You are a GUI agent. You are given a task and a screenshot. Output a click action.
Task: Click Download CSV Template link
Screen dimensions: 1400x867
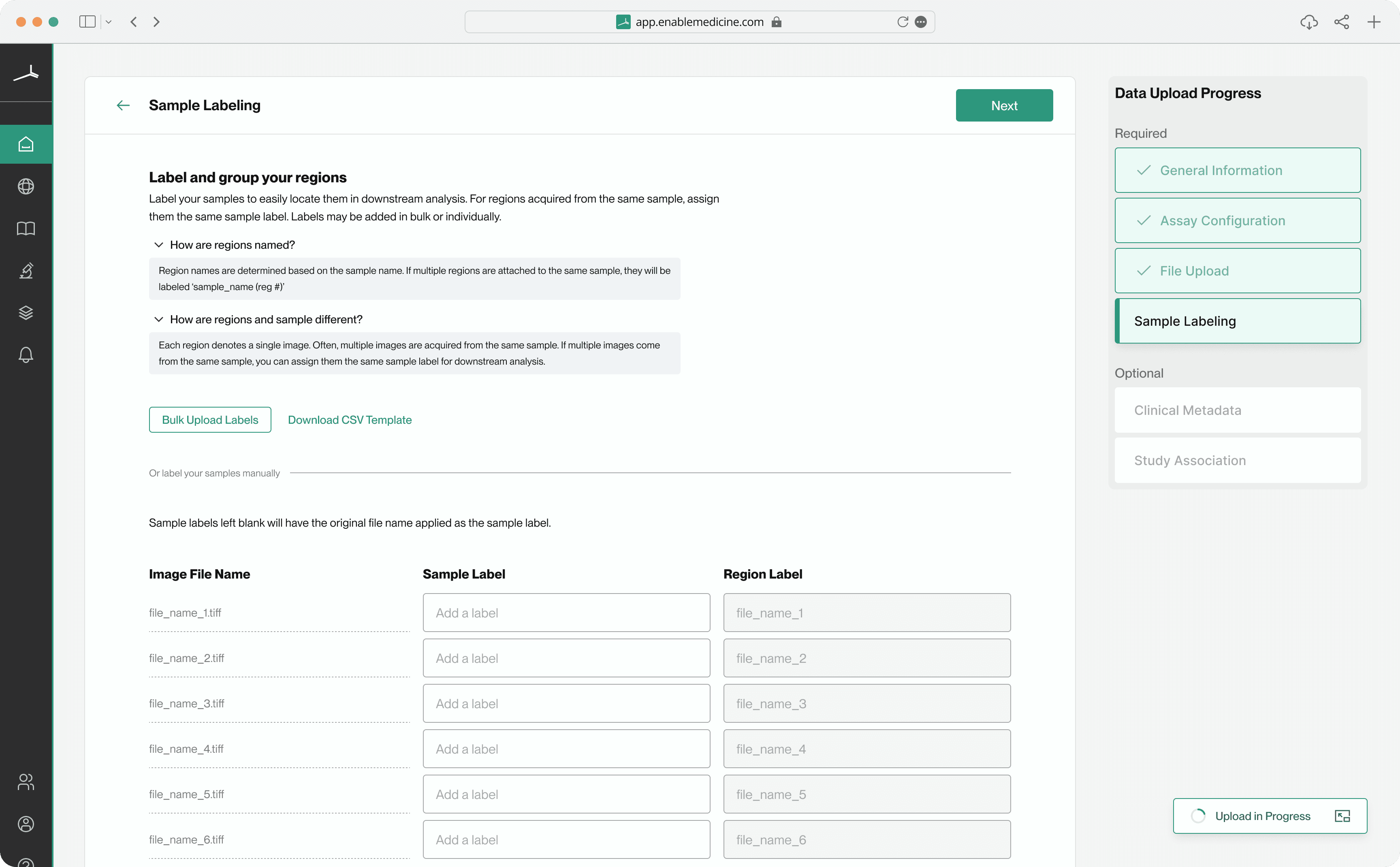pos(350,420)
